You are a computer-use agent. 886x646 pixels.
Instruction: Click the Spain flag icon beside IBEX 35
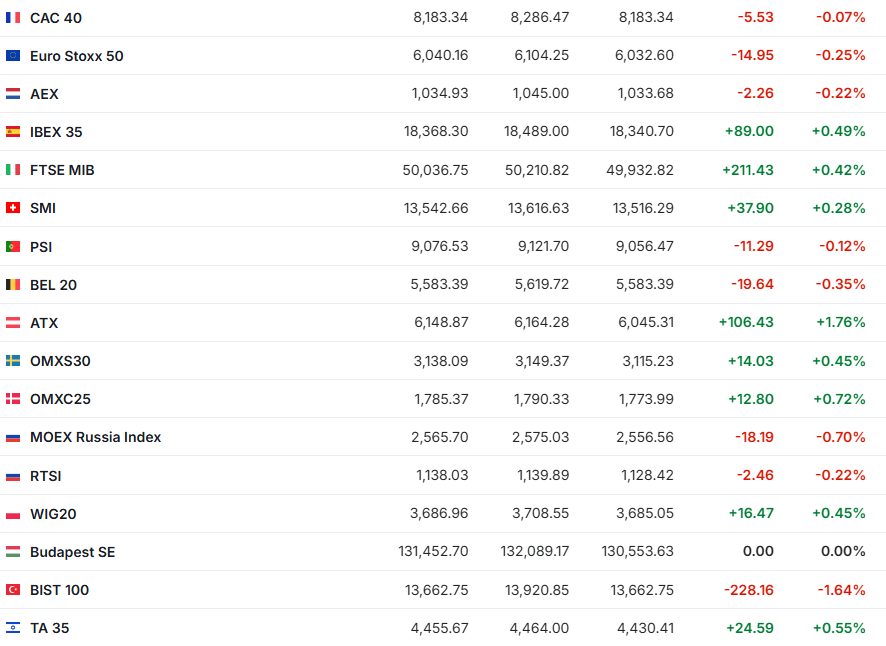pyautogui.click(x=13, y=132)
